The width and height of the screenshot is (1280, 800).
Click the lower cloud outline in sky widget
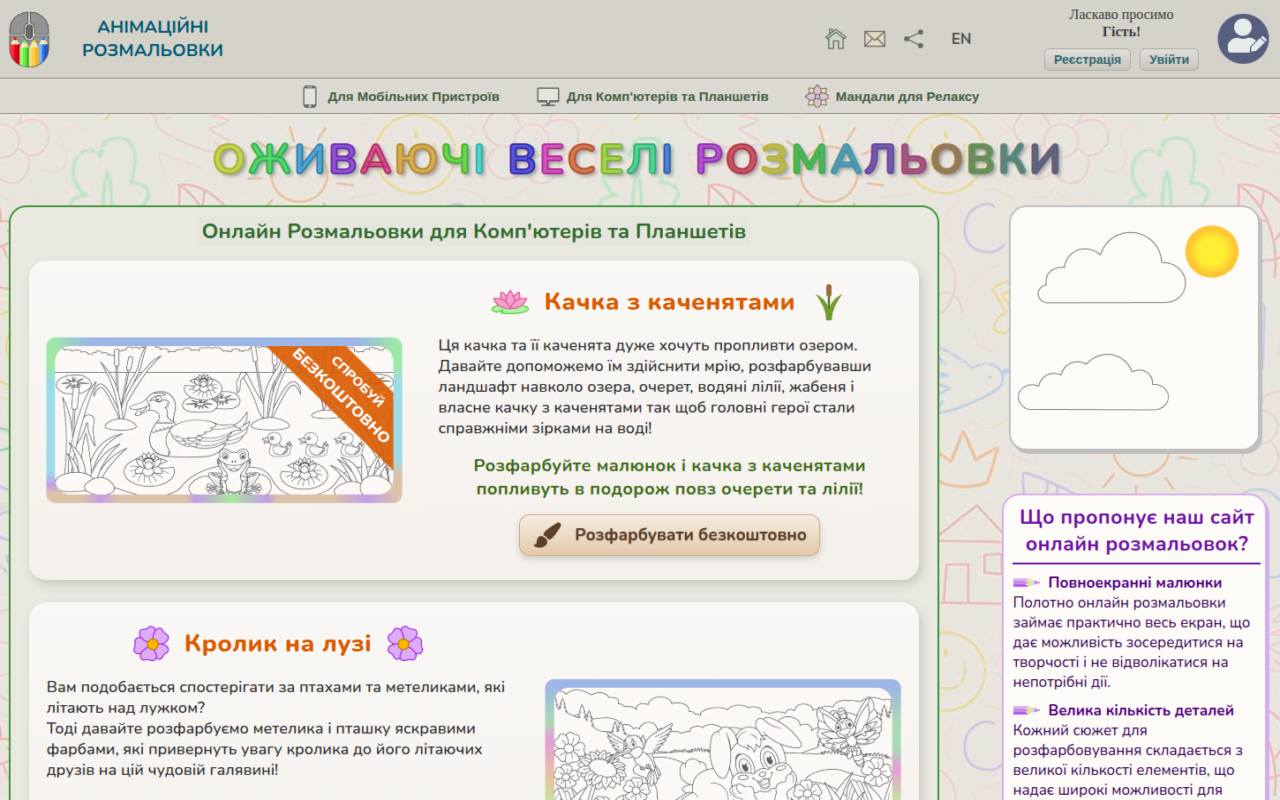point(1093,382)
